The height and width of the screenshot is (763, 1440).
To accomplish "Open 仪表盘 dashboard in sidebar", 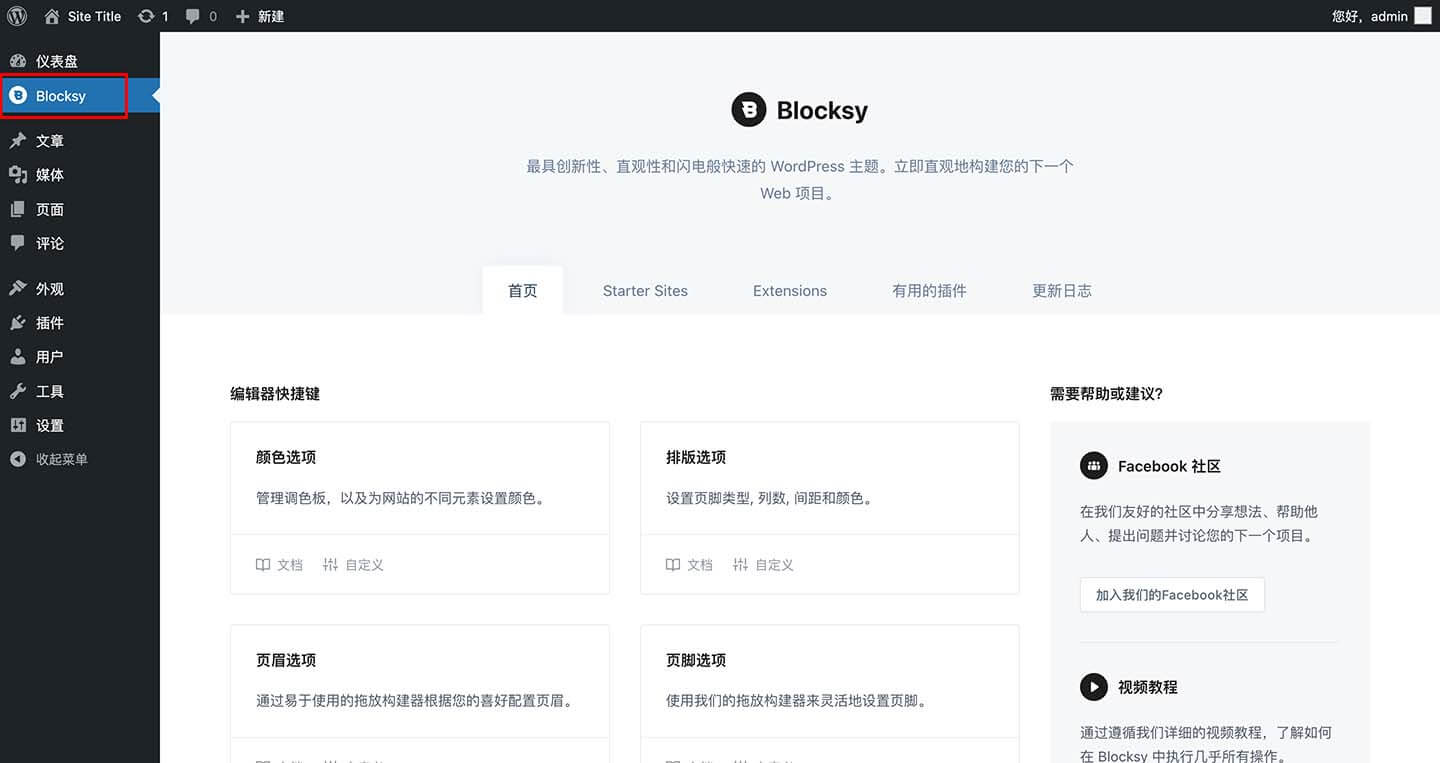I will 80,61.
